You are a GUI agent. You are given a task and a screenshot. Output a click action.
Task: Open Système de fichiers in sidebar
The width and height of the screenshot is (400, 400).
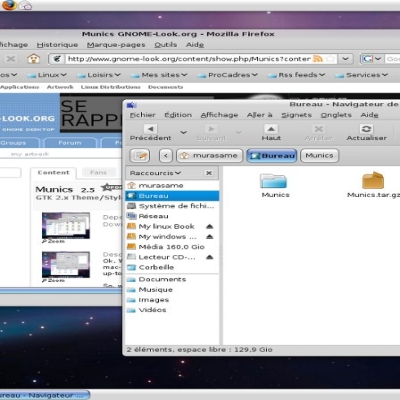pyautogui.click(x=172, y=206)
